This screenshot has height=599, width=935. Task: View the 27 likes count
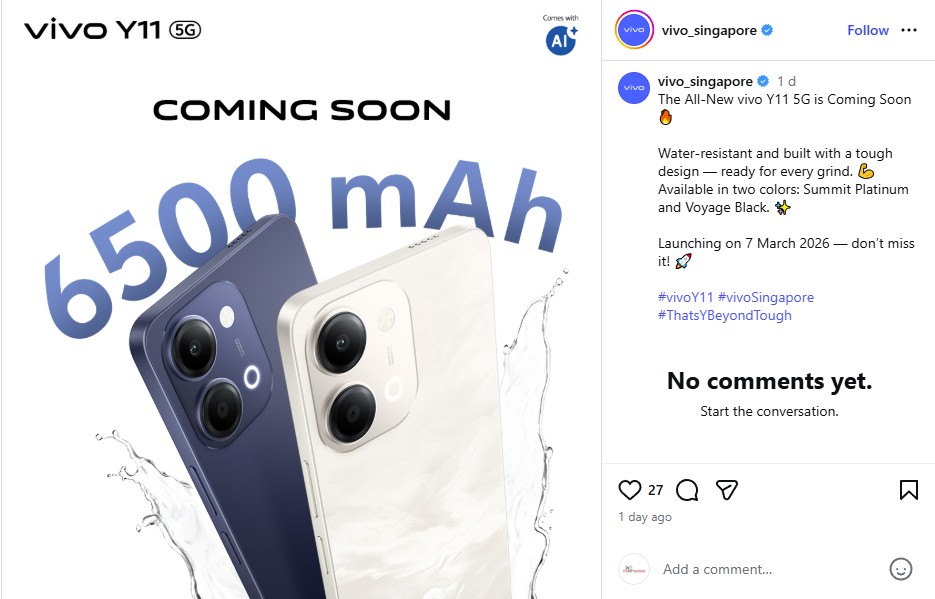655,490
